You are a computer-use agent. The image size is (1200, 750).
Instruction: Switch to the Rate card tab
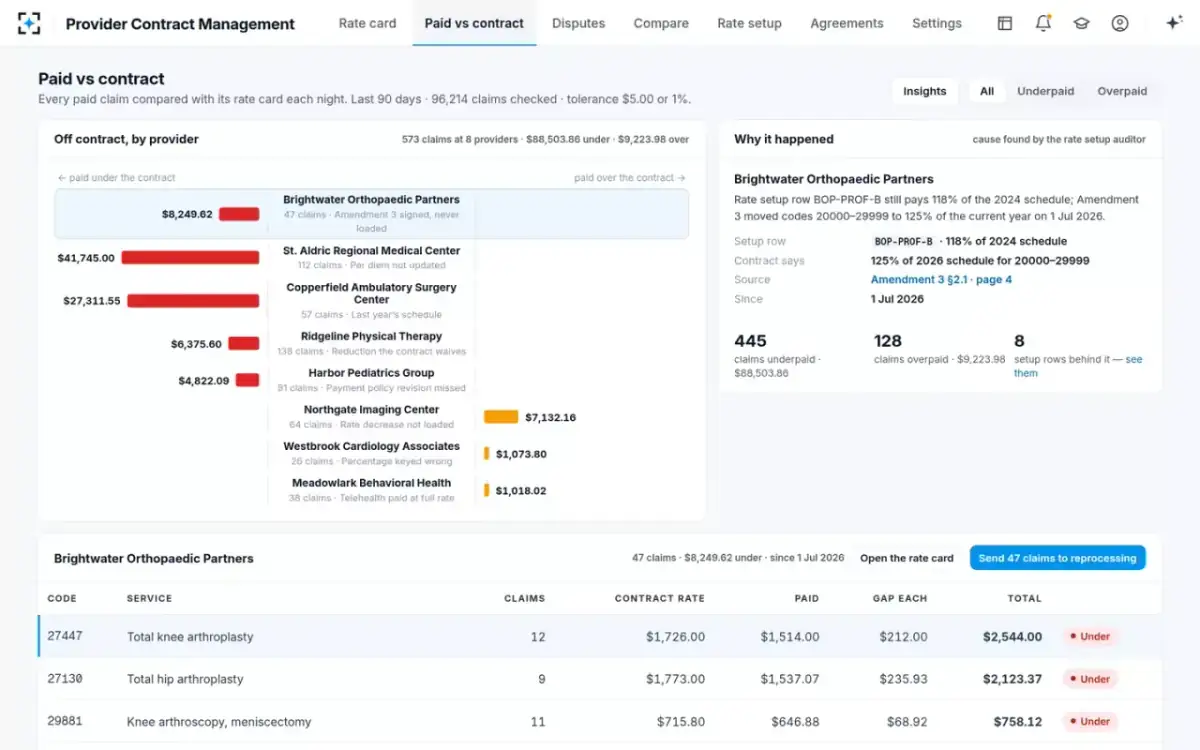pos(367,23)
